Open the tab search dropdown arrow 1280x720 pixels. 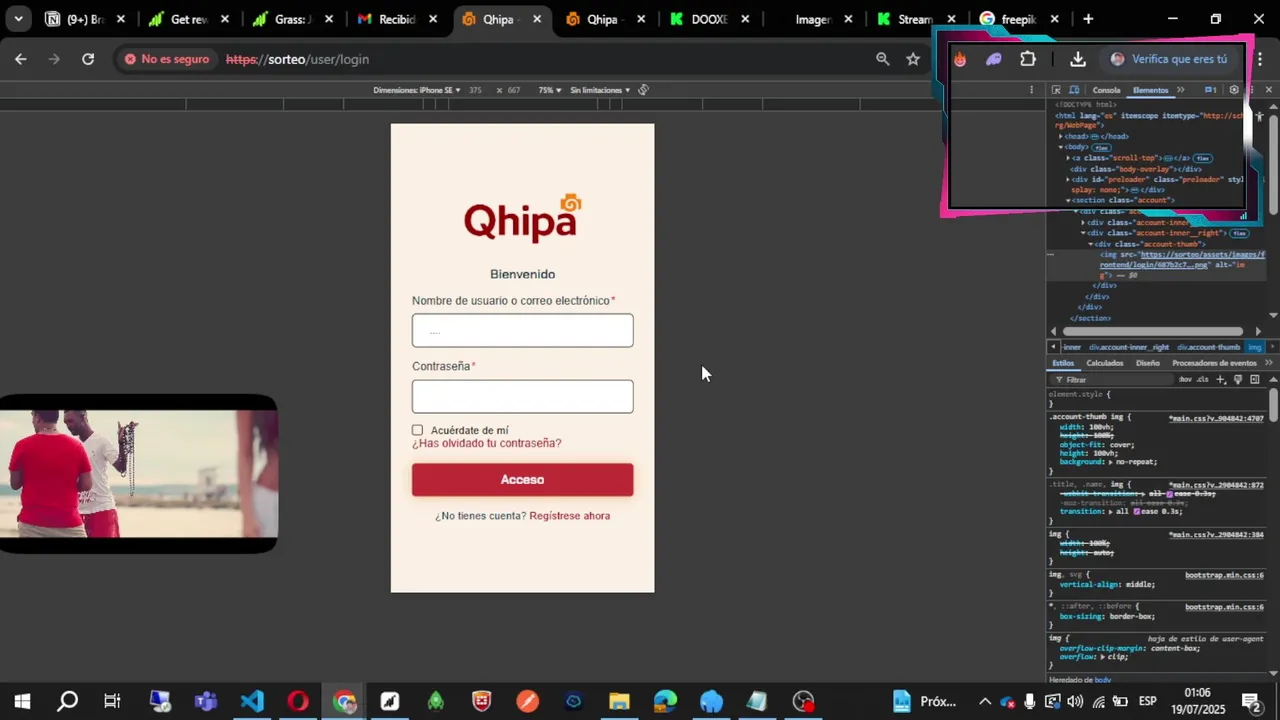pos(18,19)
